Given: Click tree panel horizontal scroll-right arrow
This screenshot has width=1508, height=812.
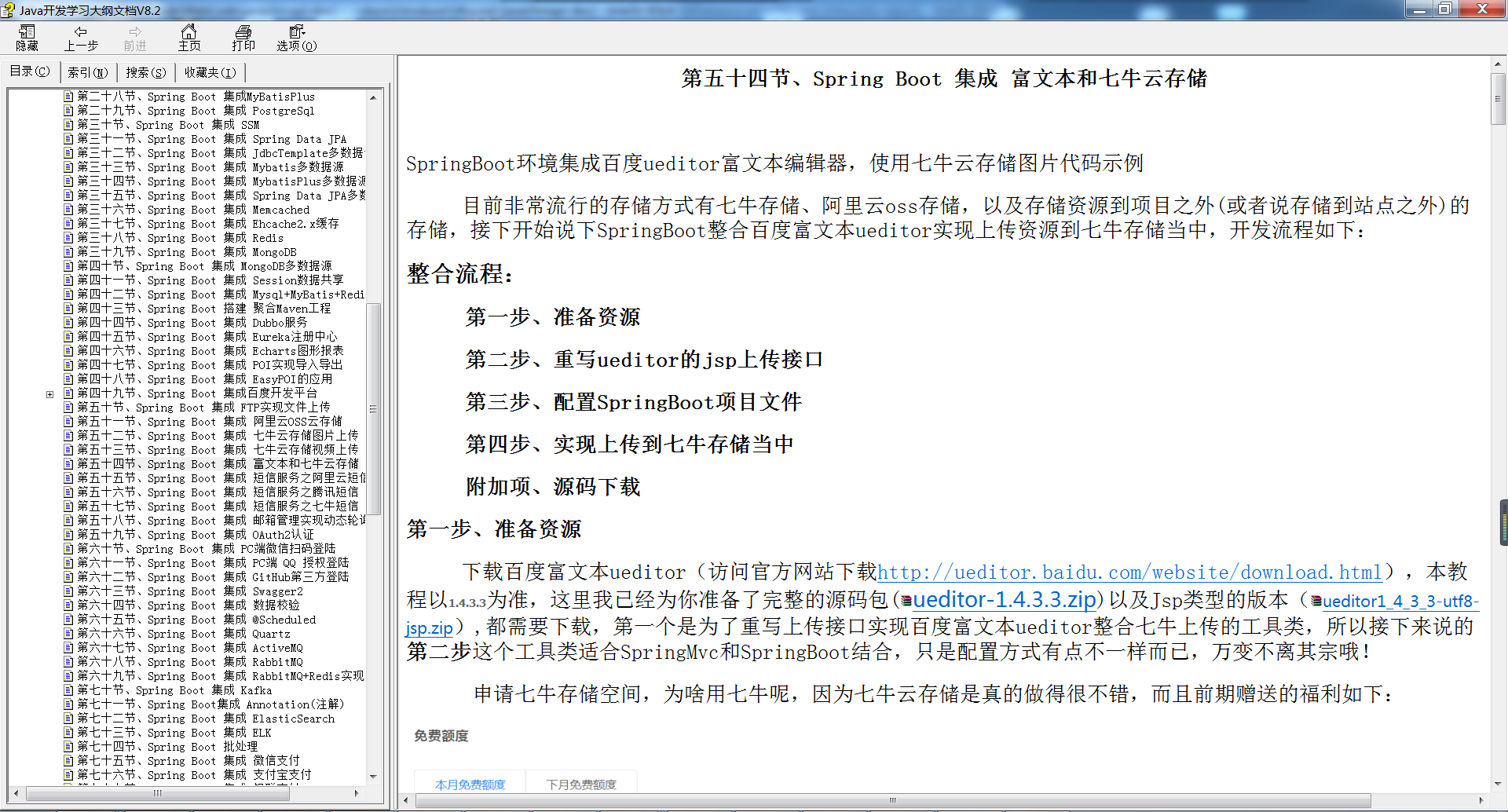Looking at the screenshot, I should click(357, 793).
